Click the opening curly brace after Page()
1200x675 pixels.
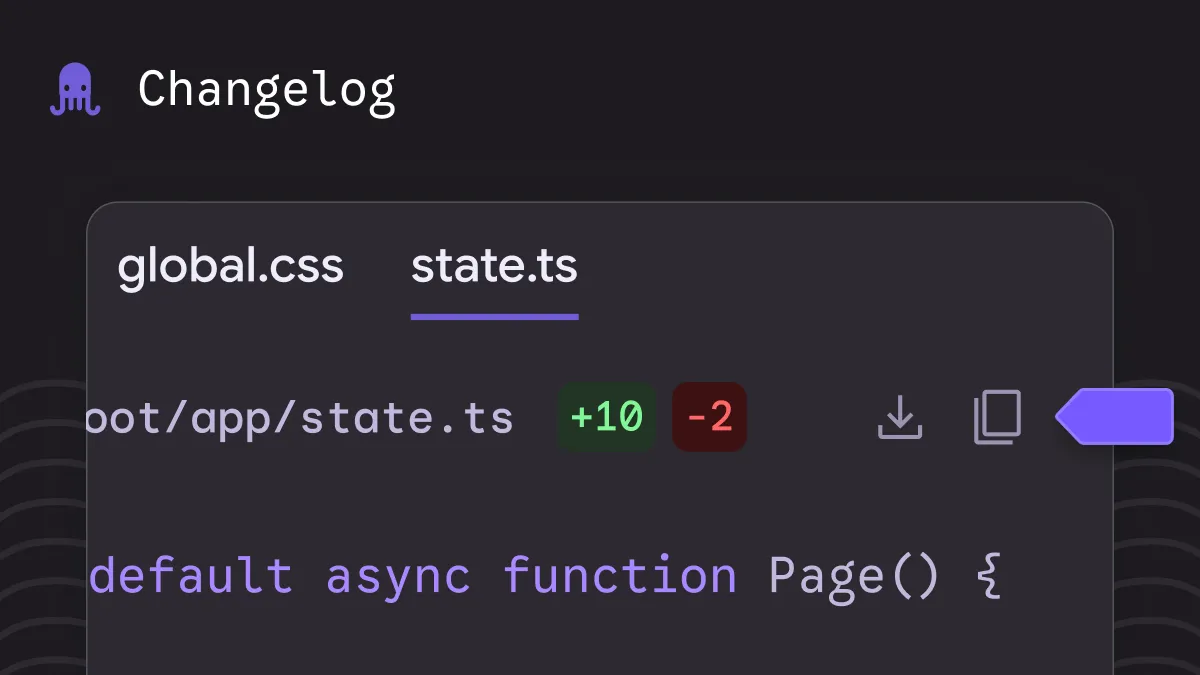(x=986, y=578)
